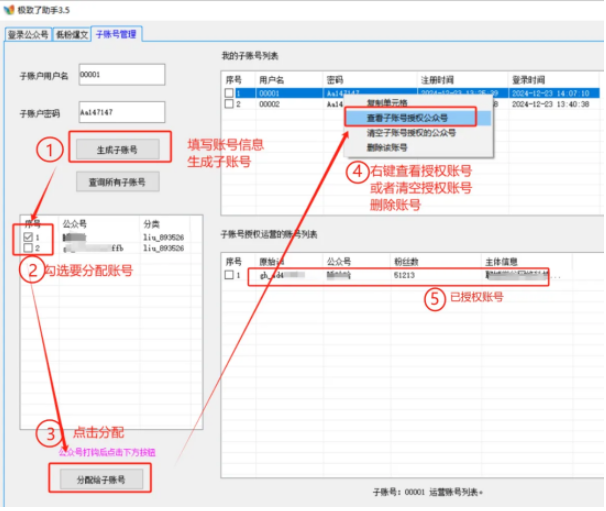The image size is (606, 511).
Task: Click the 子账户密码 input field
Action: pyautogui.click(x=120, y=112)
